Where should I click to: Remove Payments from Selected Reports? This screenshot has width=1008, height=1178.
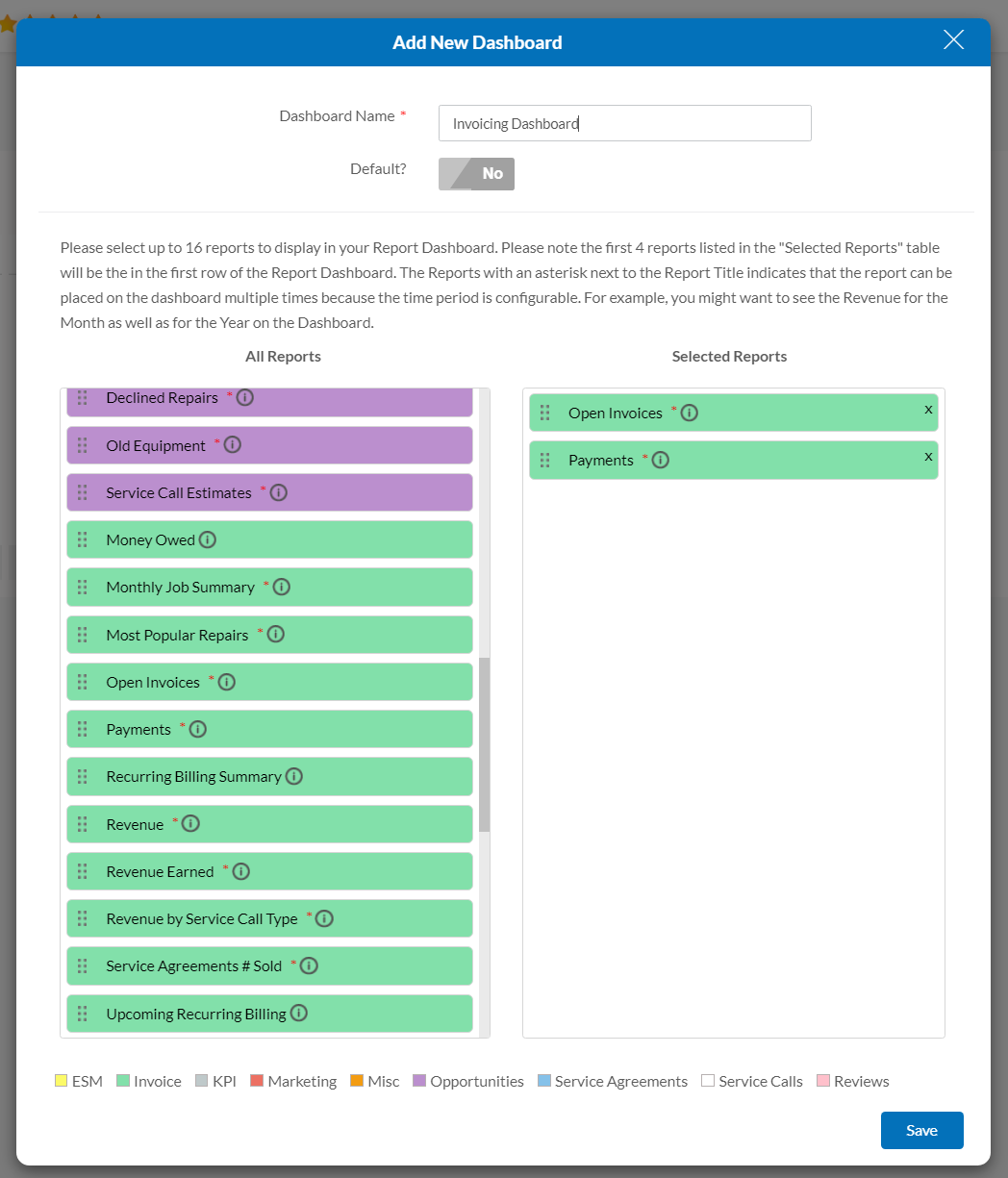928,456
